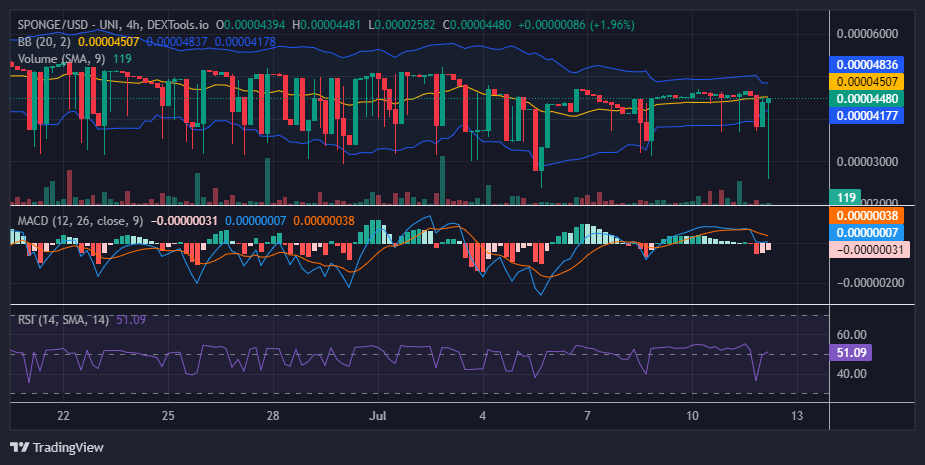
Task: Click the close price C0.00004480 value
Action: (476, 25)
